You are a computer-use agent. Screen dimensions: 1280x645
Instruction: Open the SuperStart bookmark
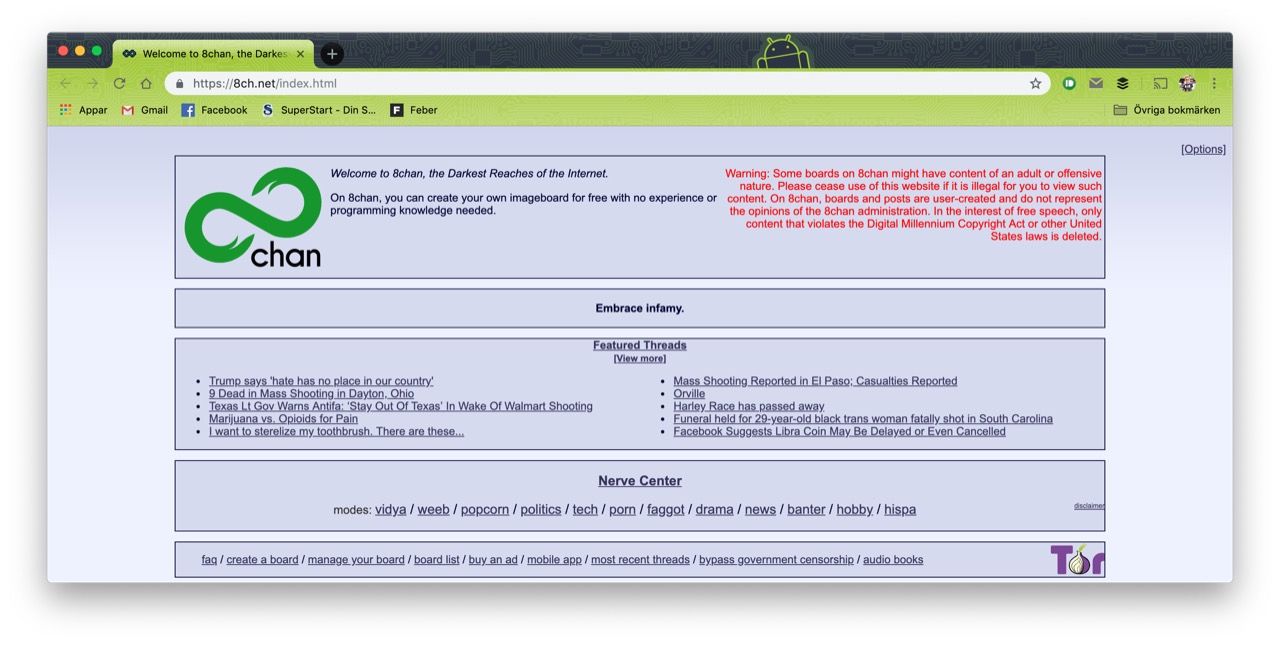tap(319, 110)
